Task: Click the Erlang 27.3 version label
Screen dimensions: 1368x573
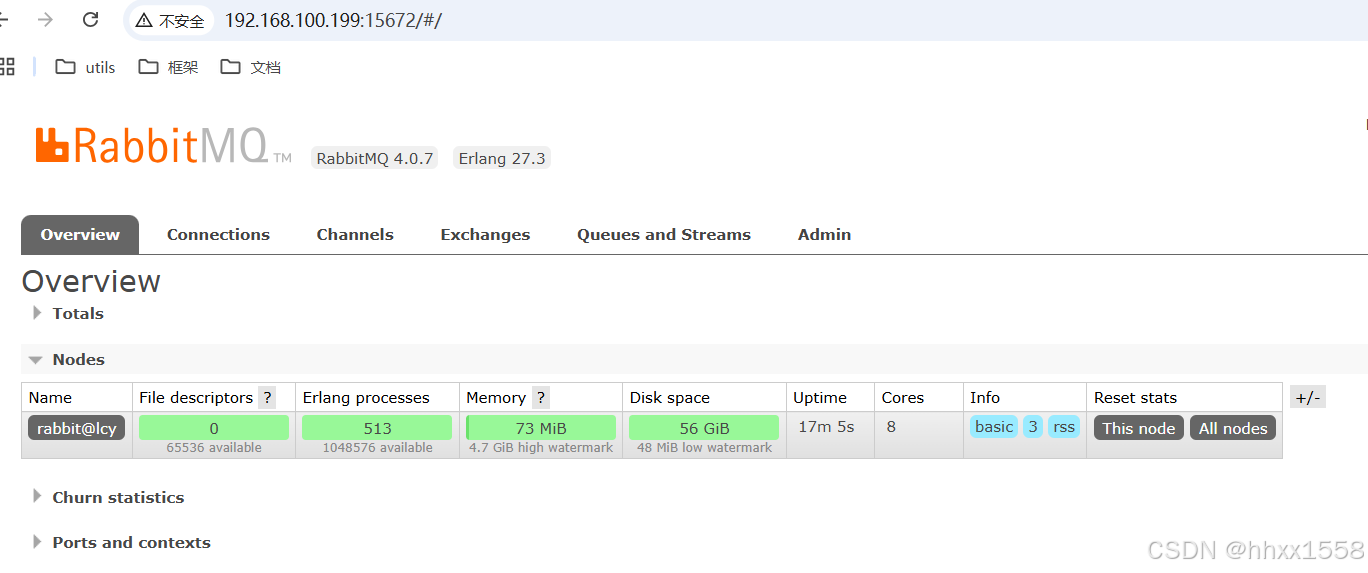Action: click(x=502, y=158)
